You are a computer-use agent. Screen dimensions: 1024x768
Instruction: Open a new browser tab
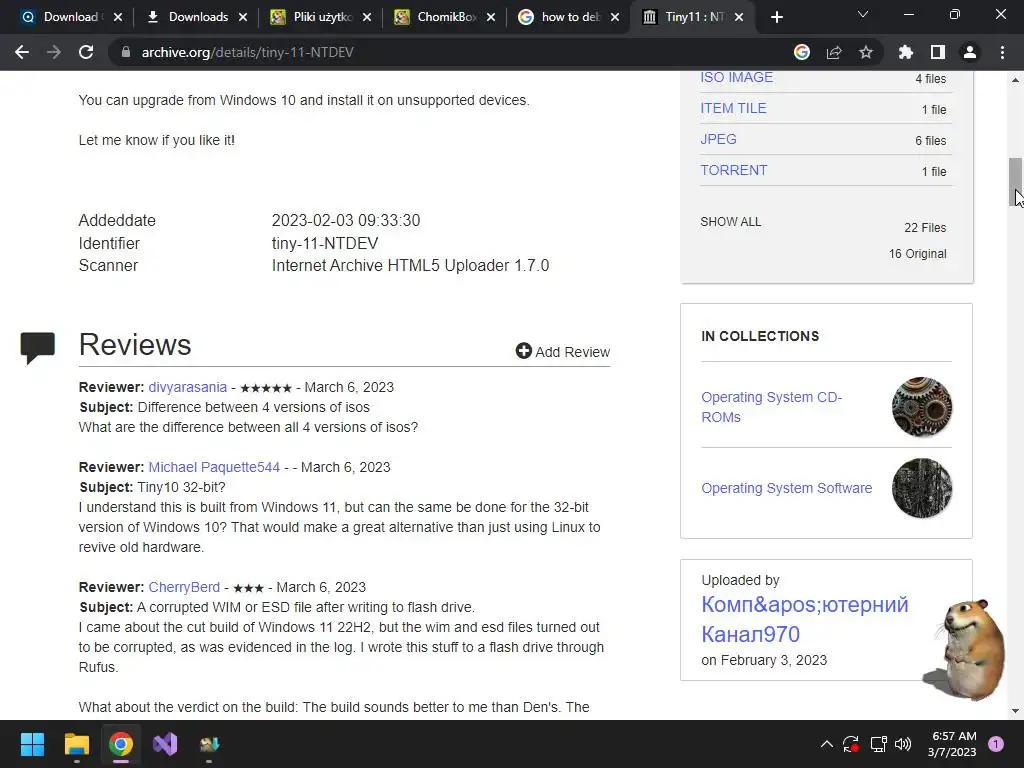(x=776, y=17)
